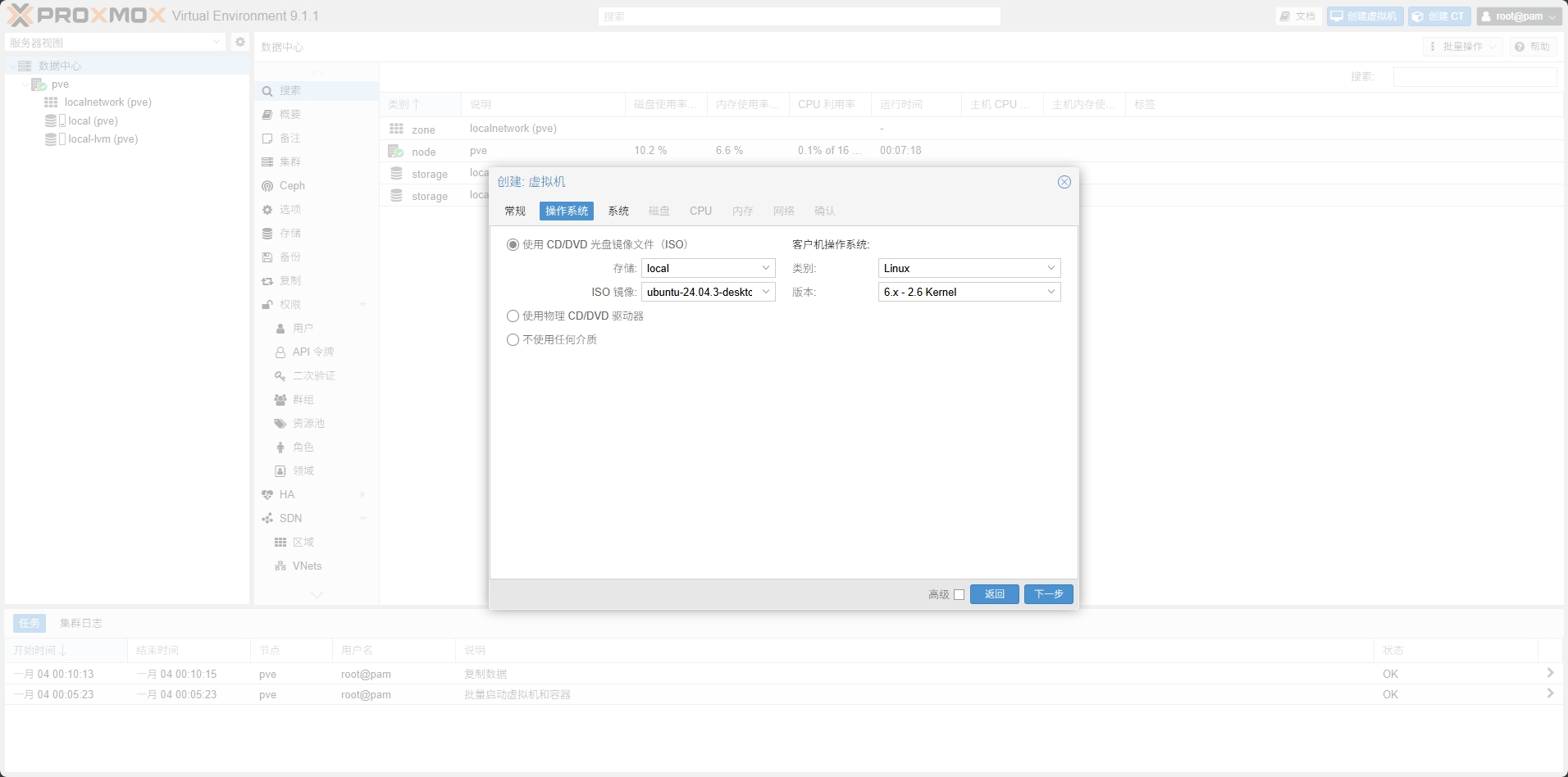Screen dimensions: 1568x777
Task: Click the SDN network icon
Action: (267, 519)
